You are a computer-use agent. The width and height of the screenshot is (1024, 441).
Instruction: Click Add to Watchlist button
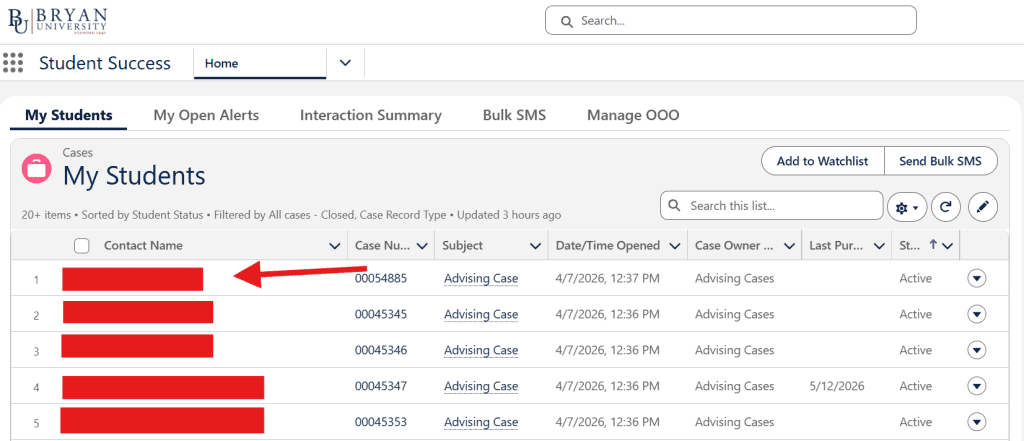pyautogui.click(x=823, y=161)
